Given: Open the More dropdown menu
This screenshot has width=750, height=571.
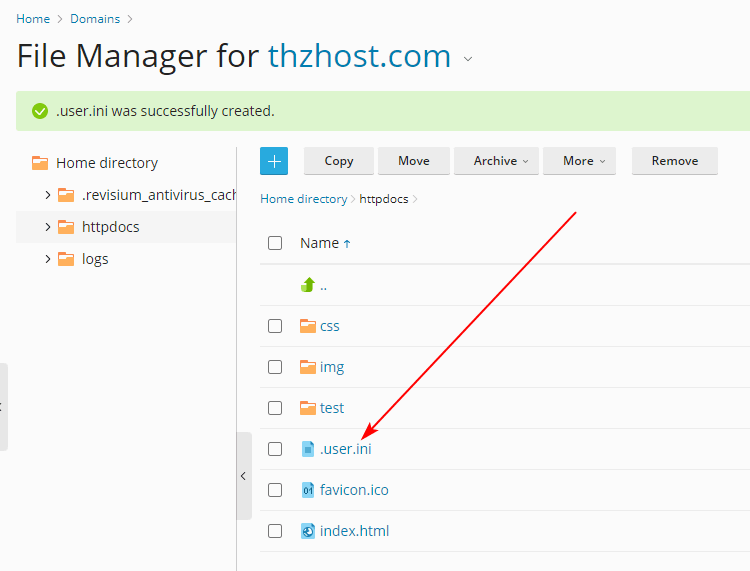Looking at the screenshot, I should pos(579,161).
